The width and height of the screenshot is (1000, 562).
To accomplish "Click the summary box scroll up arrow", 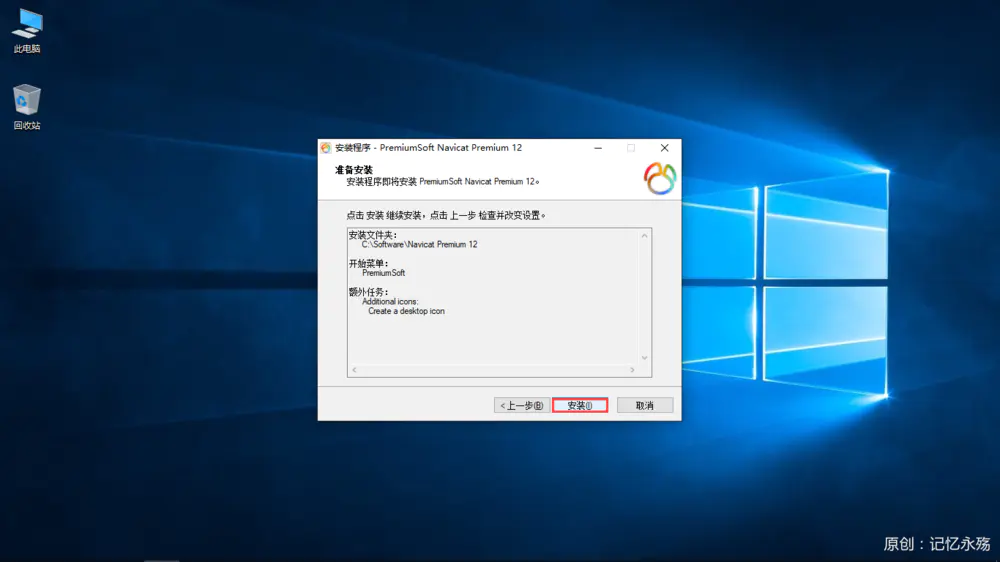I will pos(644,236).
